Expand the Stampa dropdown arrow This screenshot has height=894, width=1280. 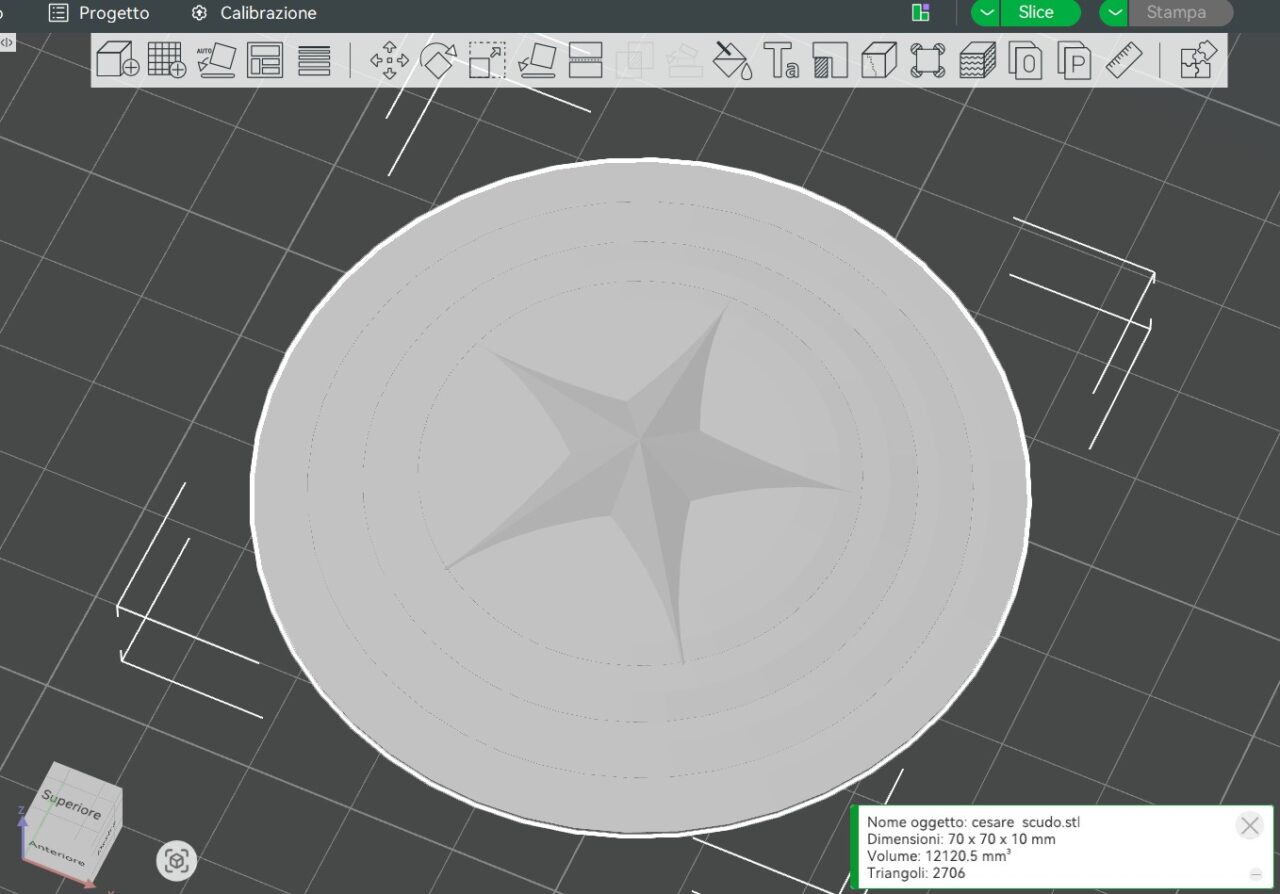(1114, 13)
